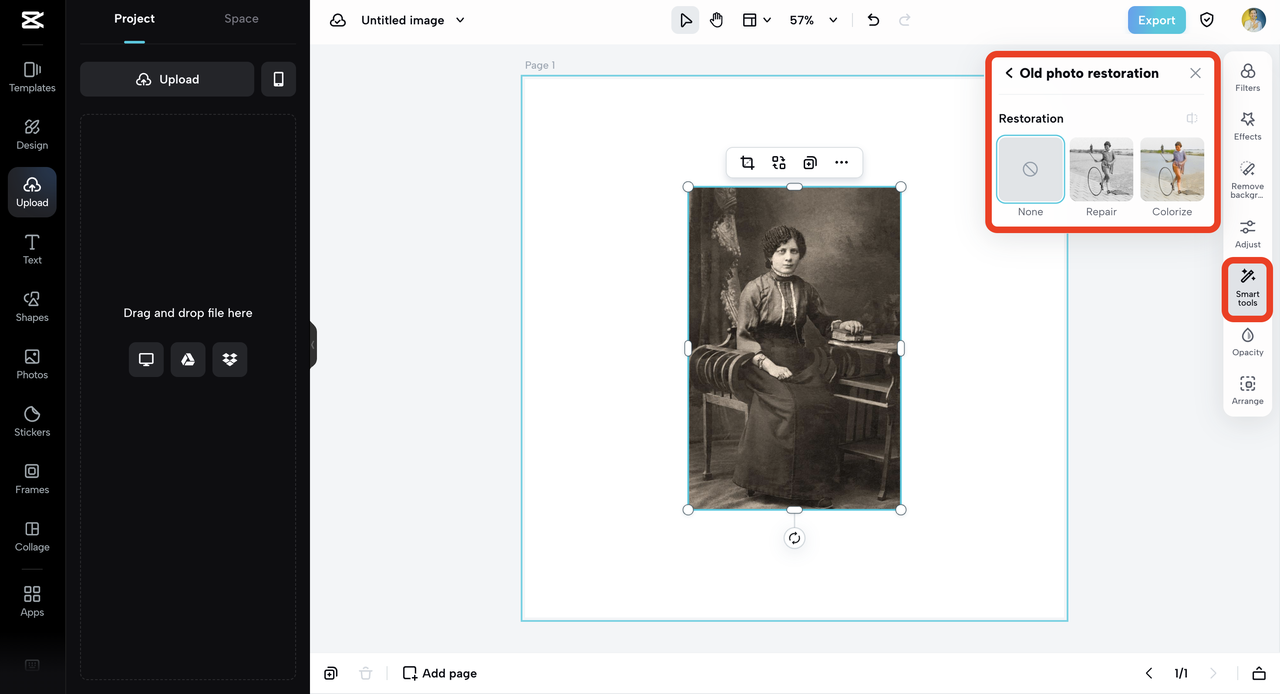Click the cloud save icon
The height and width of the screenshot is (694, 1280).
tap(338, 20)
